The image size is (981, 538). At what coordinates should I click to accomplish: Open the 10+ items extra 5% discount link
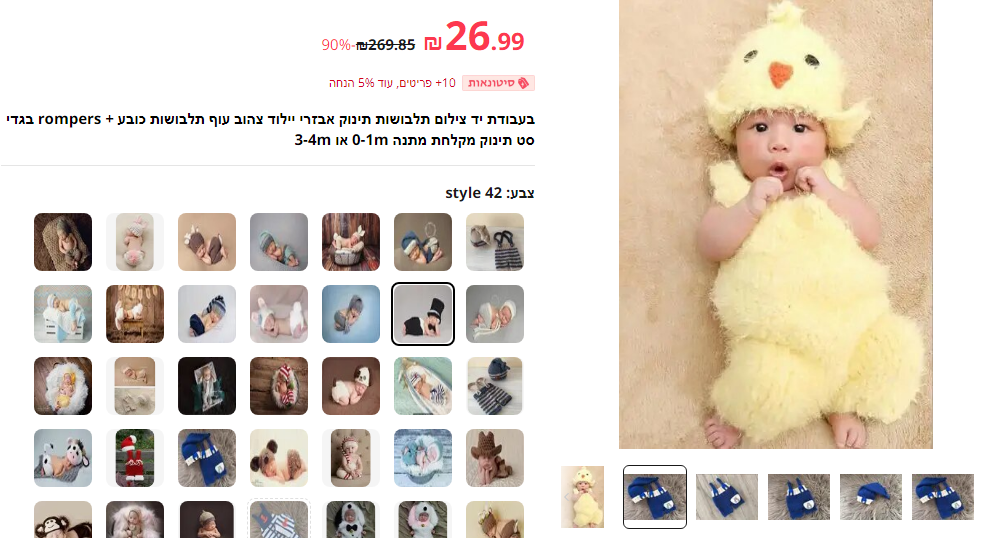pos(392,83)
